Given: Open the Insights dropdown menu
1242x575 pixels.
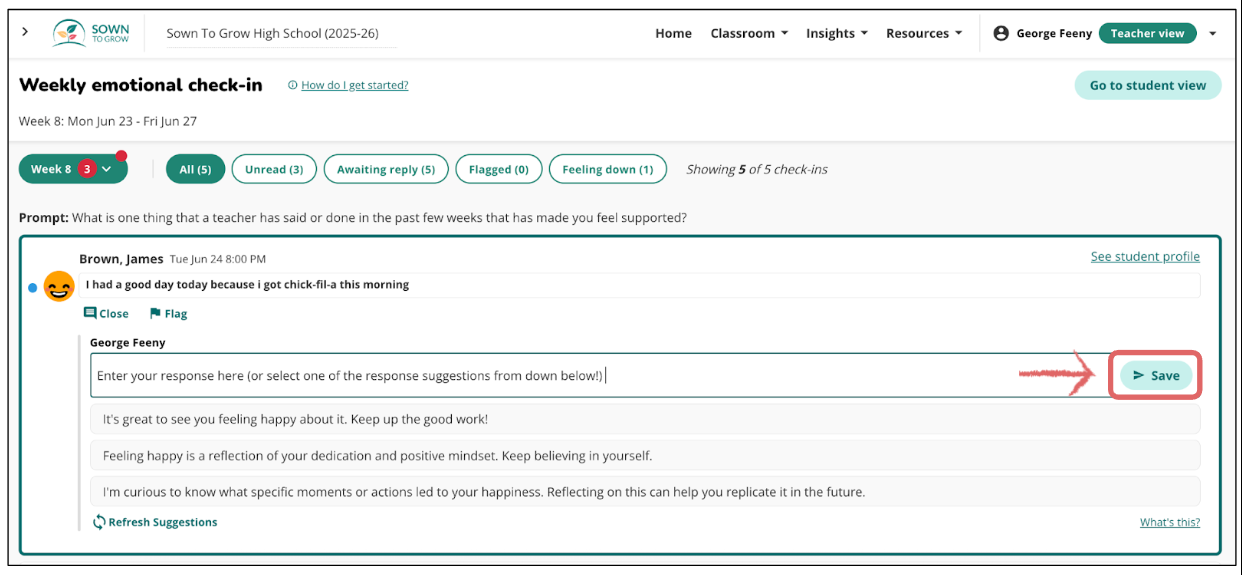Looking at the screenshot, I should tap(837, 33).
